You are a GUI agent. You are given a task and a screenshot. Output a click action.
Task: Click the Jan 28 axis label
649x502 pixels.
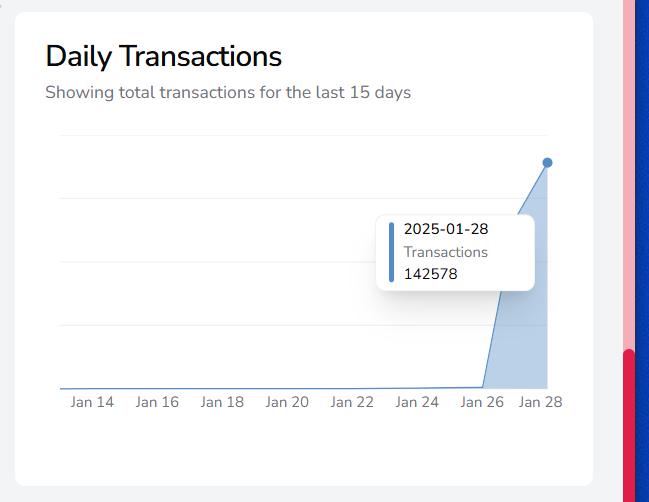click(540, 402)
